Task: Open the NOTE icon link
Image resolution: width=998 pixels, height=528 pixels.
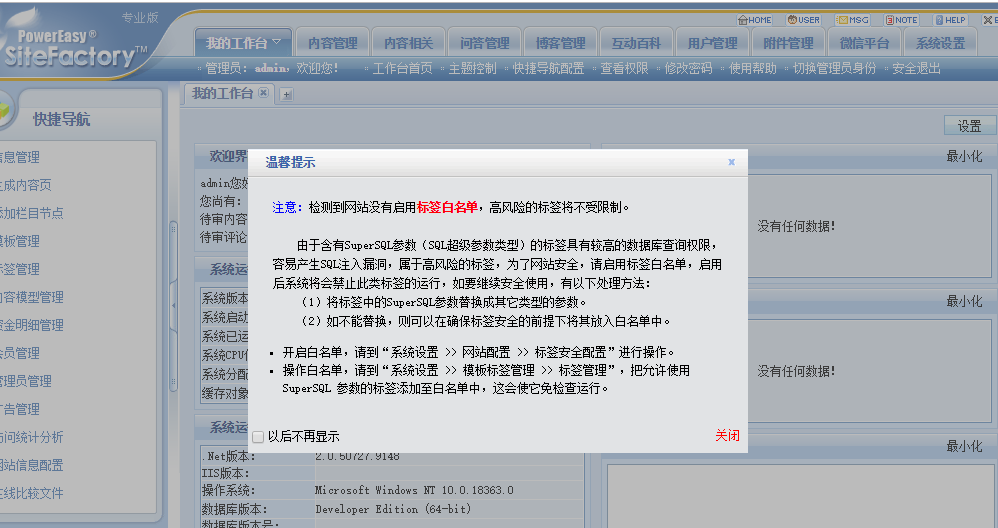Action: pyautogui.click(x=902, y=20)
